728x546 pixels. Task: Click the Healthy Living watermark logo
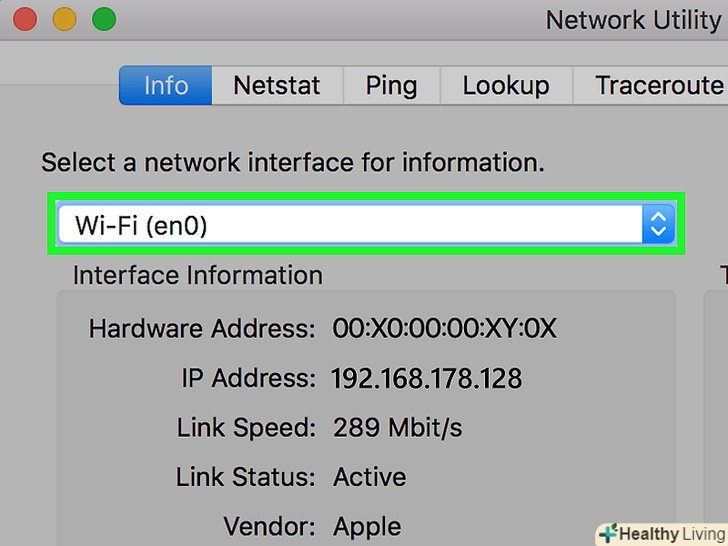662,533
